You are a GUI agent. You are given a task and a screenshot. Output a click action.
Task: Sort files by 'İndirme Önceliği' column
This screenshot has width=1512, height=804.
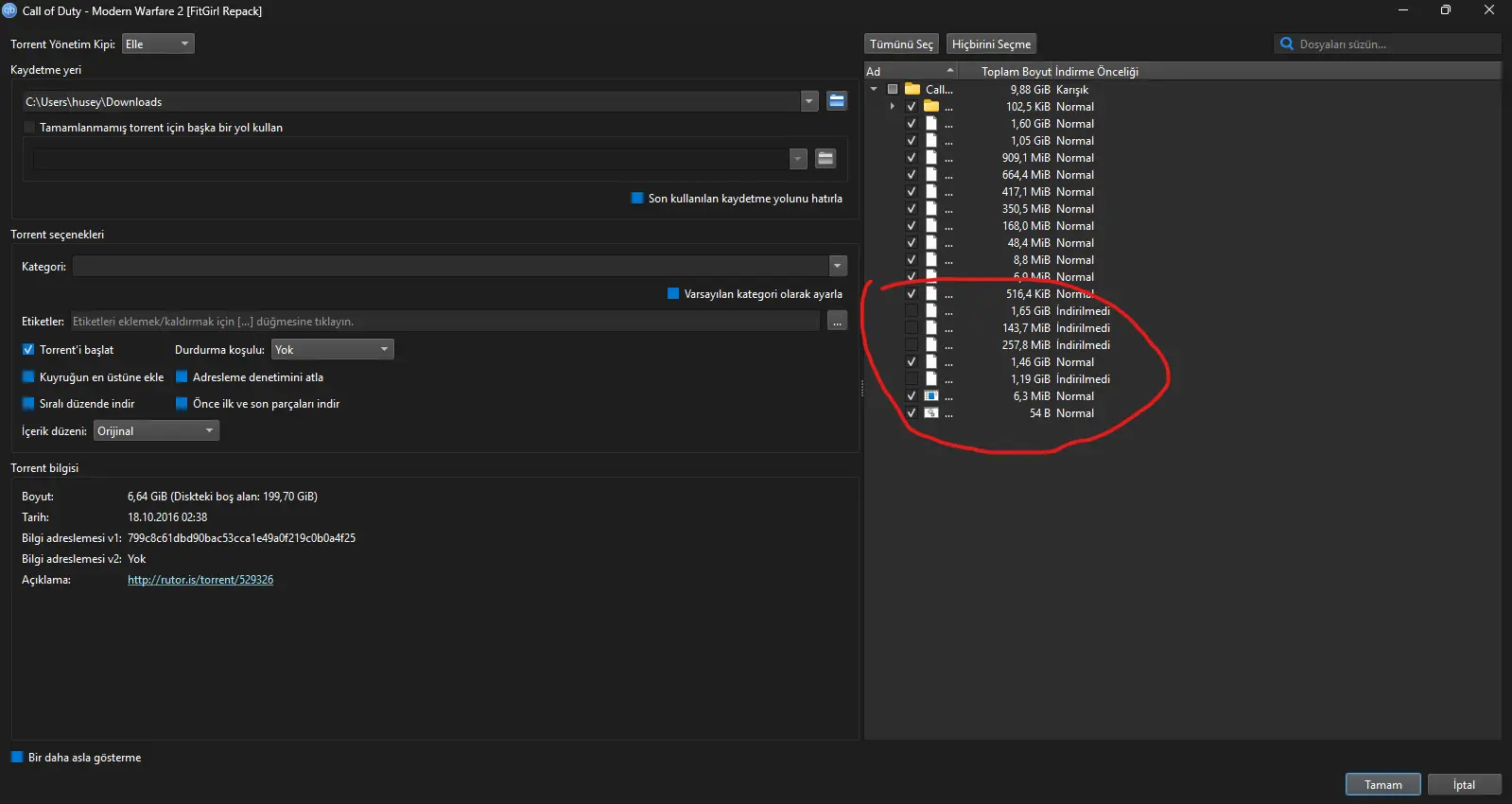(1097, 71)
